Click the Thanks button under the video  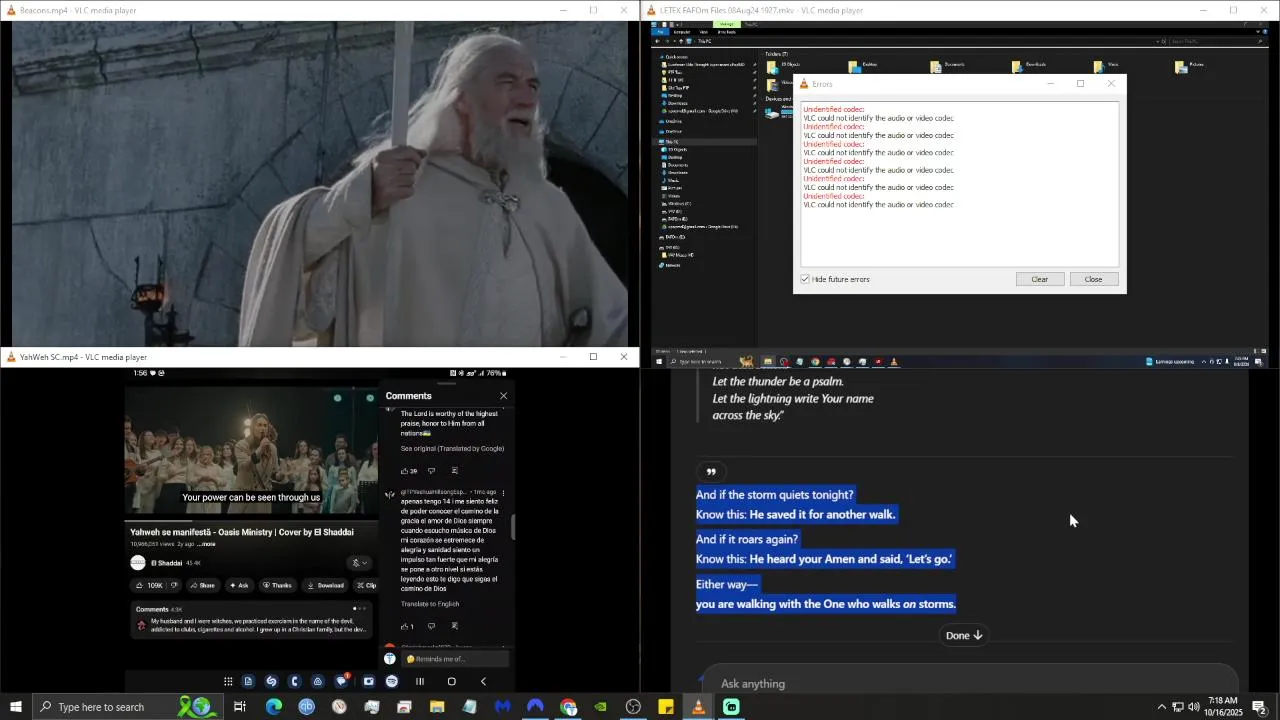tap(277, 585)
